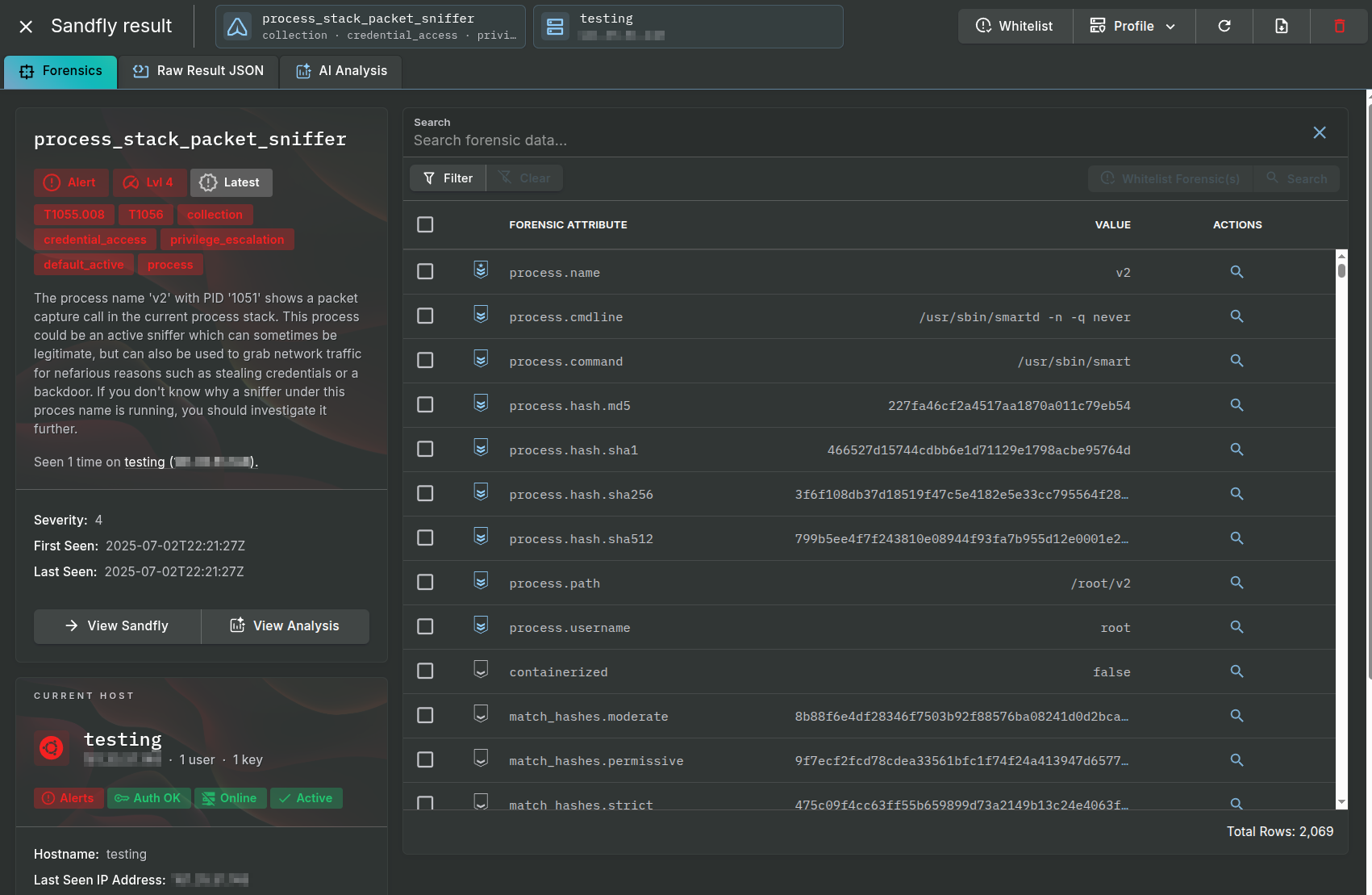Click search icon for process.hash.sha1 row
Image resolution: width=1372 pixels, height=895 pixels.
tap(1236, 450)
